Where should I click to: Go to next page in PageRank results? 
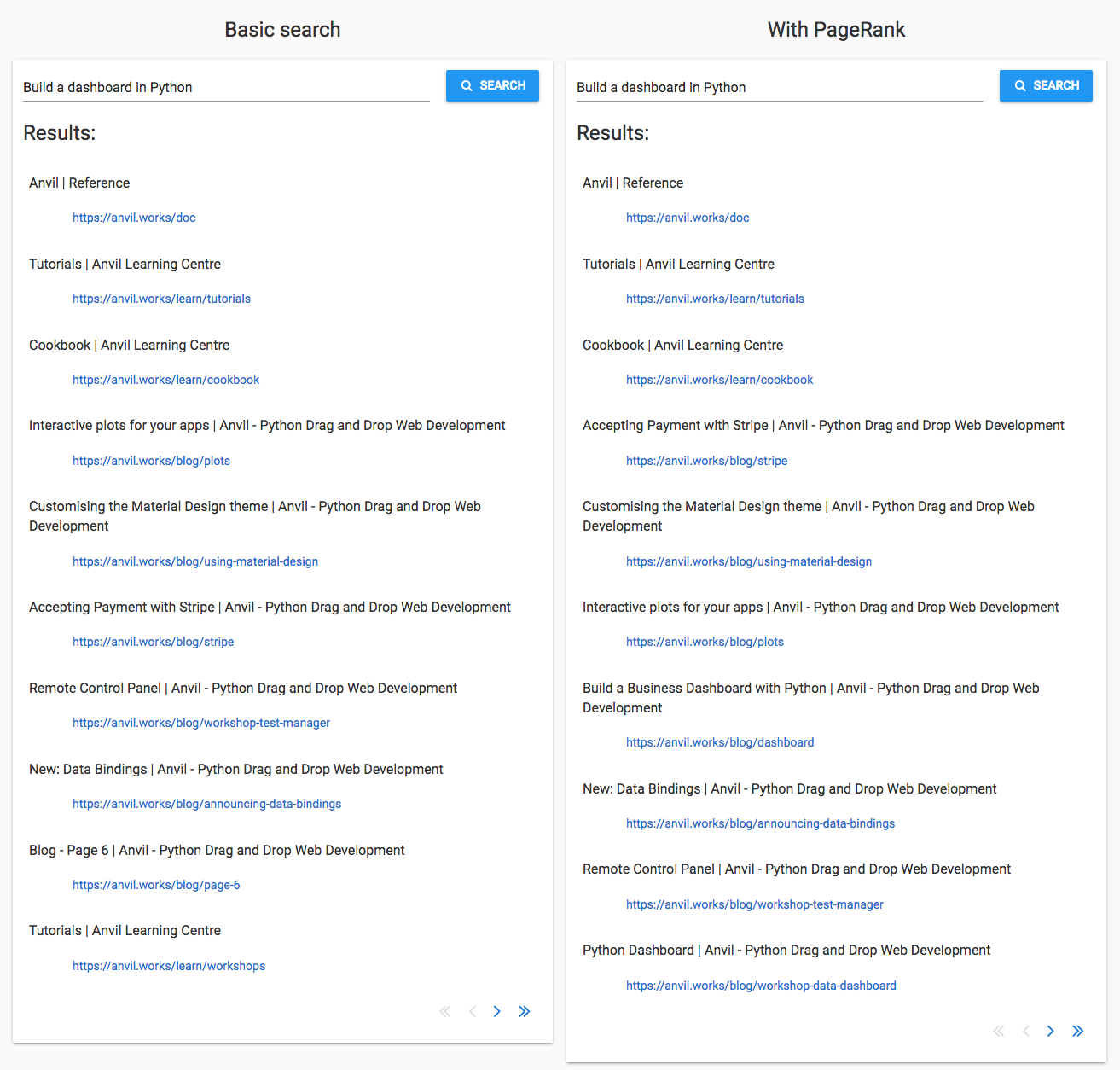pyautogui.click(x=1050, y=1031)
